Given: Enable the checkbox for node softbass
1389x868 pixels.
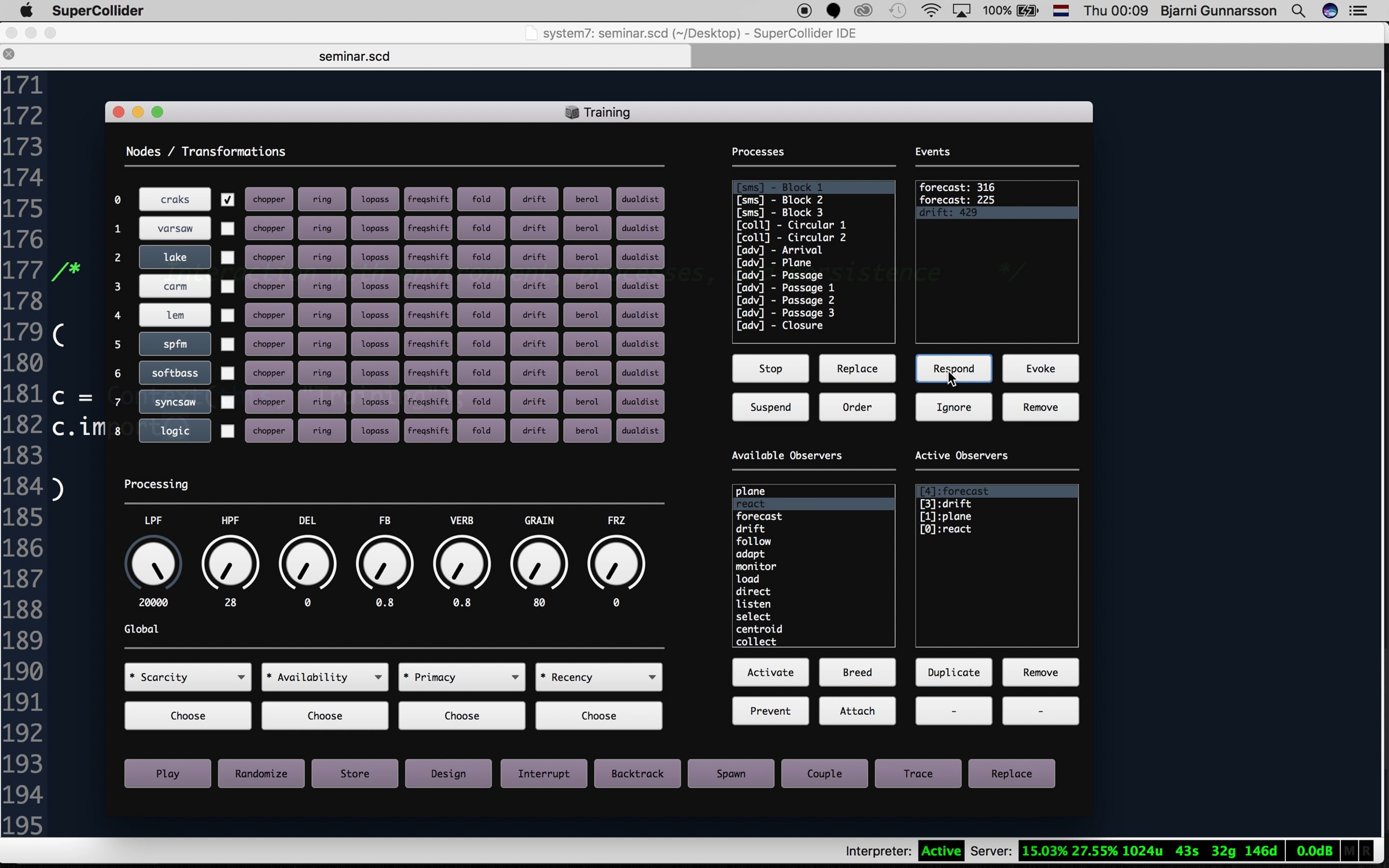Looking at the screenshot, I should (x=227, y=373).
